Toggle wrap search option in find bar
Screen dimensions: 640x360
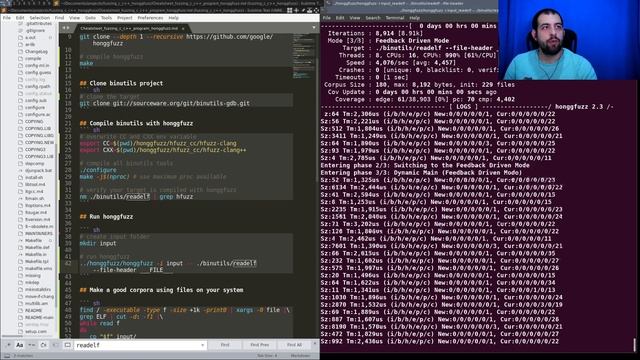point(43,345)
